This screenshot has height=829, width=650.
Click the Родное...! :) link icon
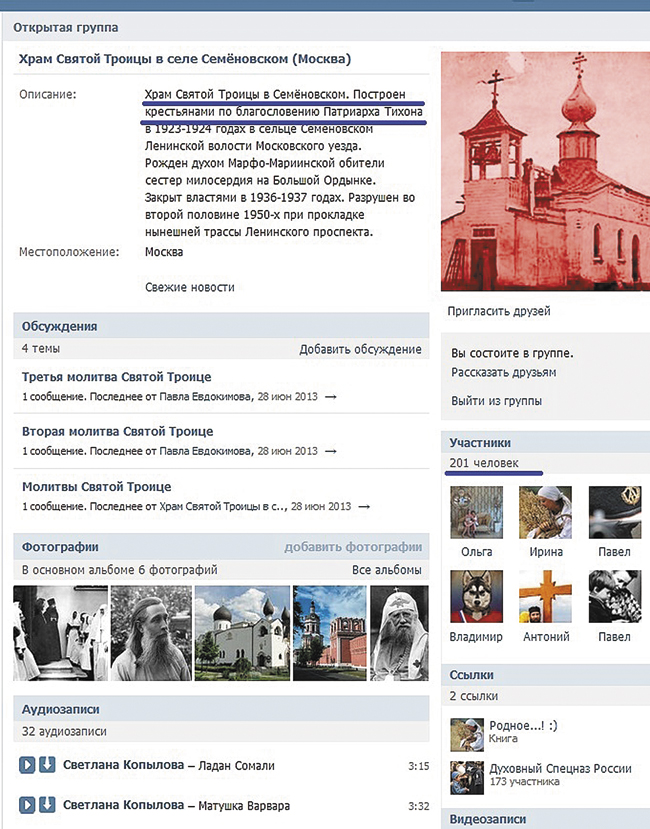tap(467, 735)
